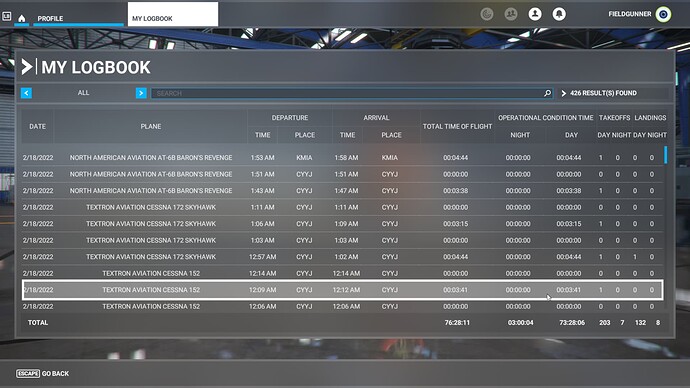690x388 pixels.
Task: Select Cessna 172 flight departing 12:57 AM
Action: click(x=342, y=256)
